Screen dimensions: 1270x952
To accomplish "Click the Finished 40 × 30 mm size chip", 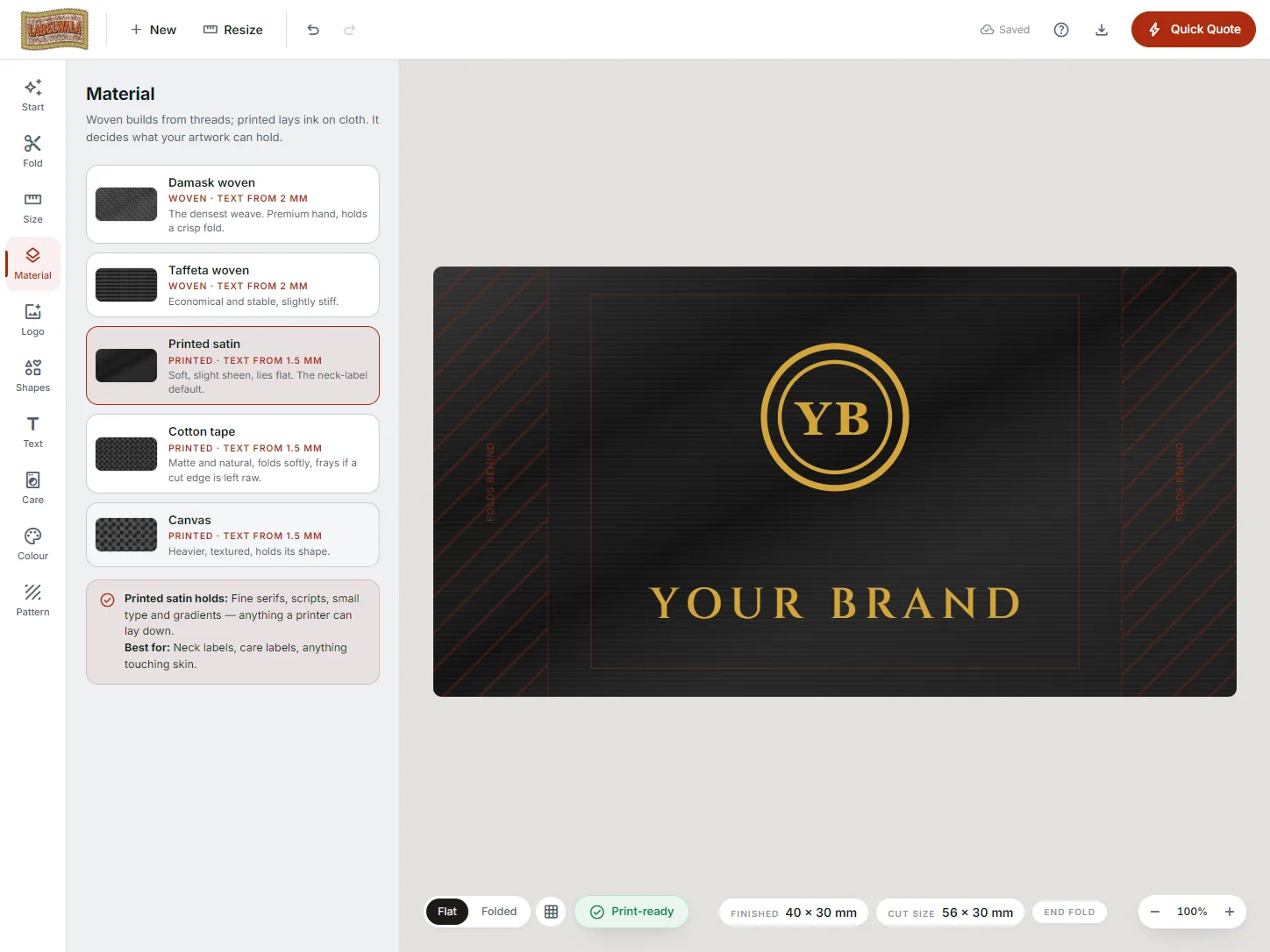I will click(794, 913).
